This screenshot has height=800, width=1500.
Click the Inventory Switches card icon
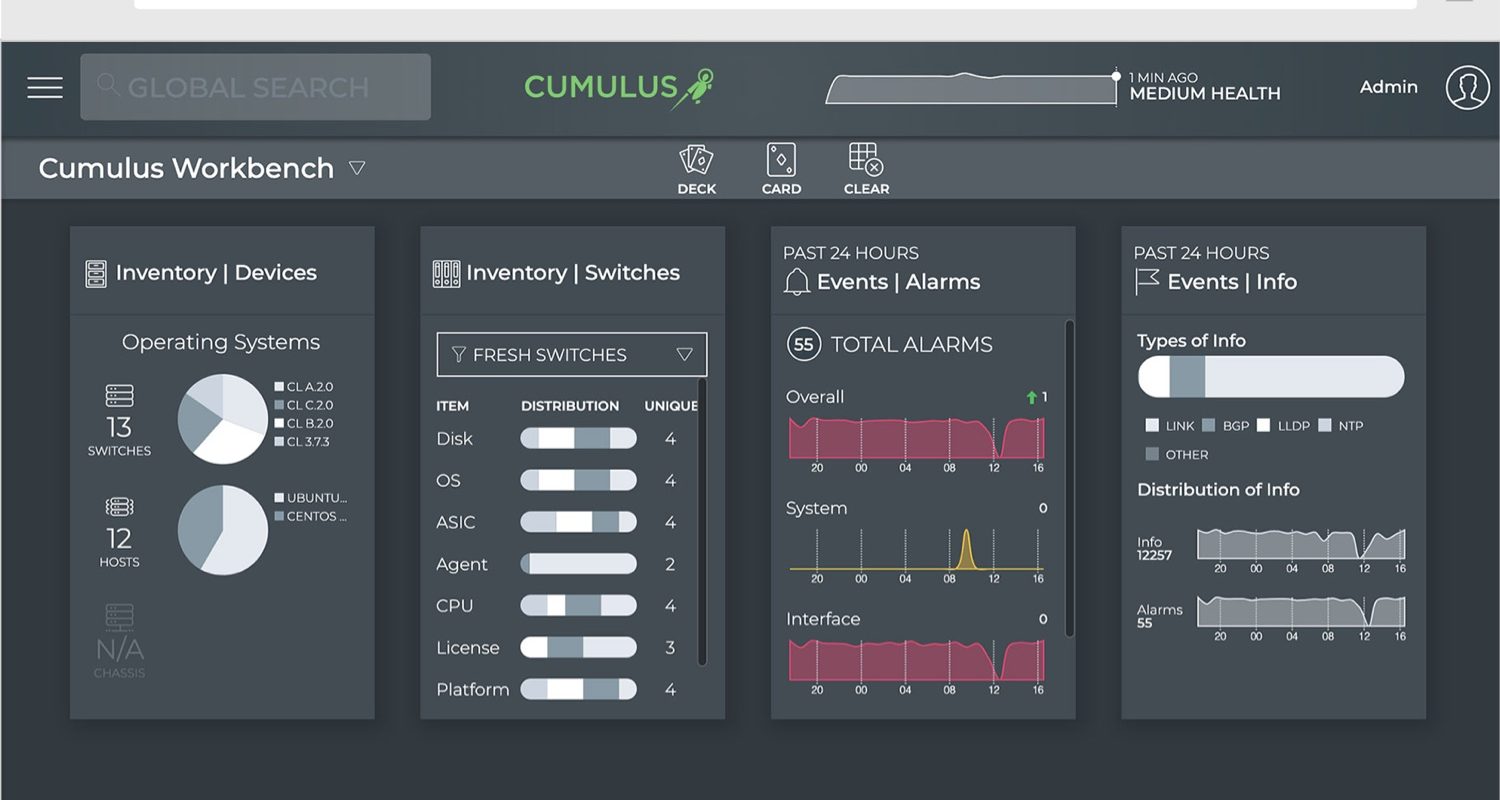pyautogui.click(x=446, y=273)
